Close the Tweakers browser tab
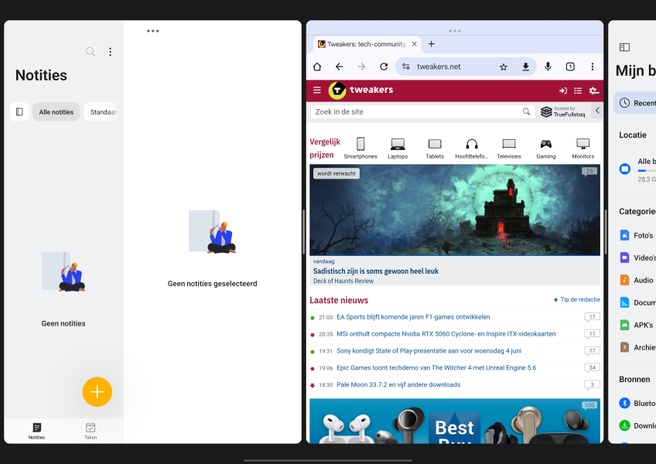656x464 pixels. pos(414,44)
